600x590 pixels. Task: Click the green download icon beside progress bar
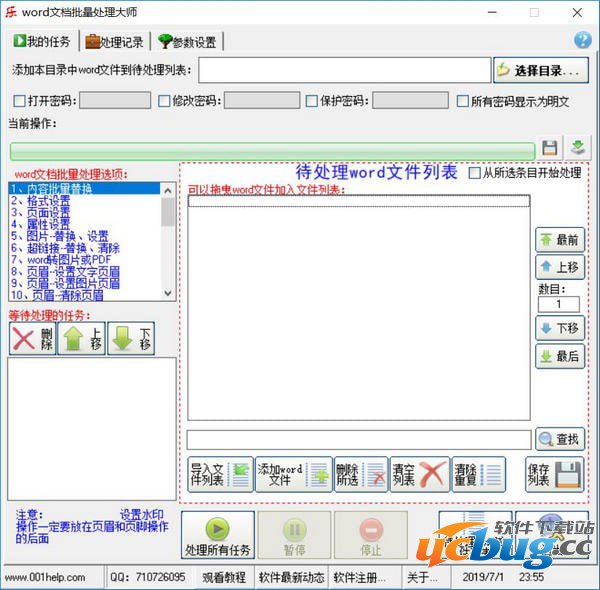(x=578, y=148)
